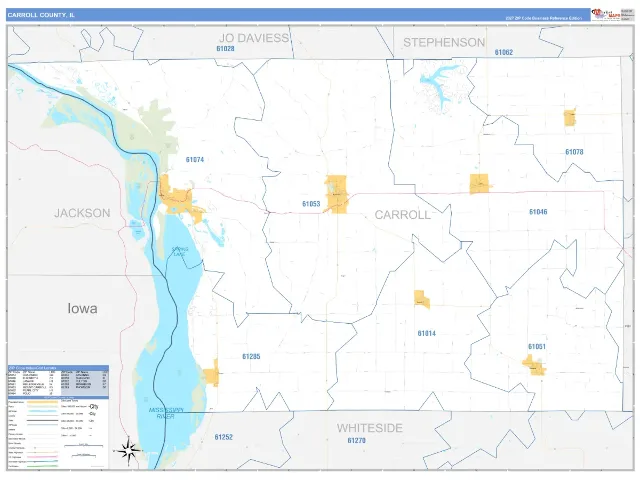Select ZIP code label 61252
This screenshot has height=480, width=640.
pyautogui.click(x=224, y=437)
